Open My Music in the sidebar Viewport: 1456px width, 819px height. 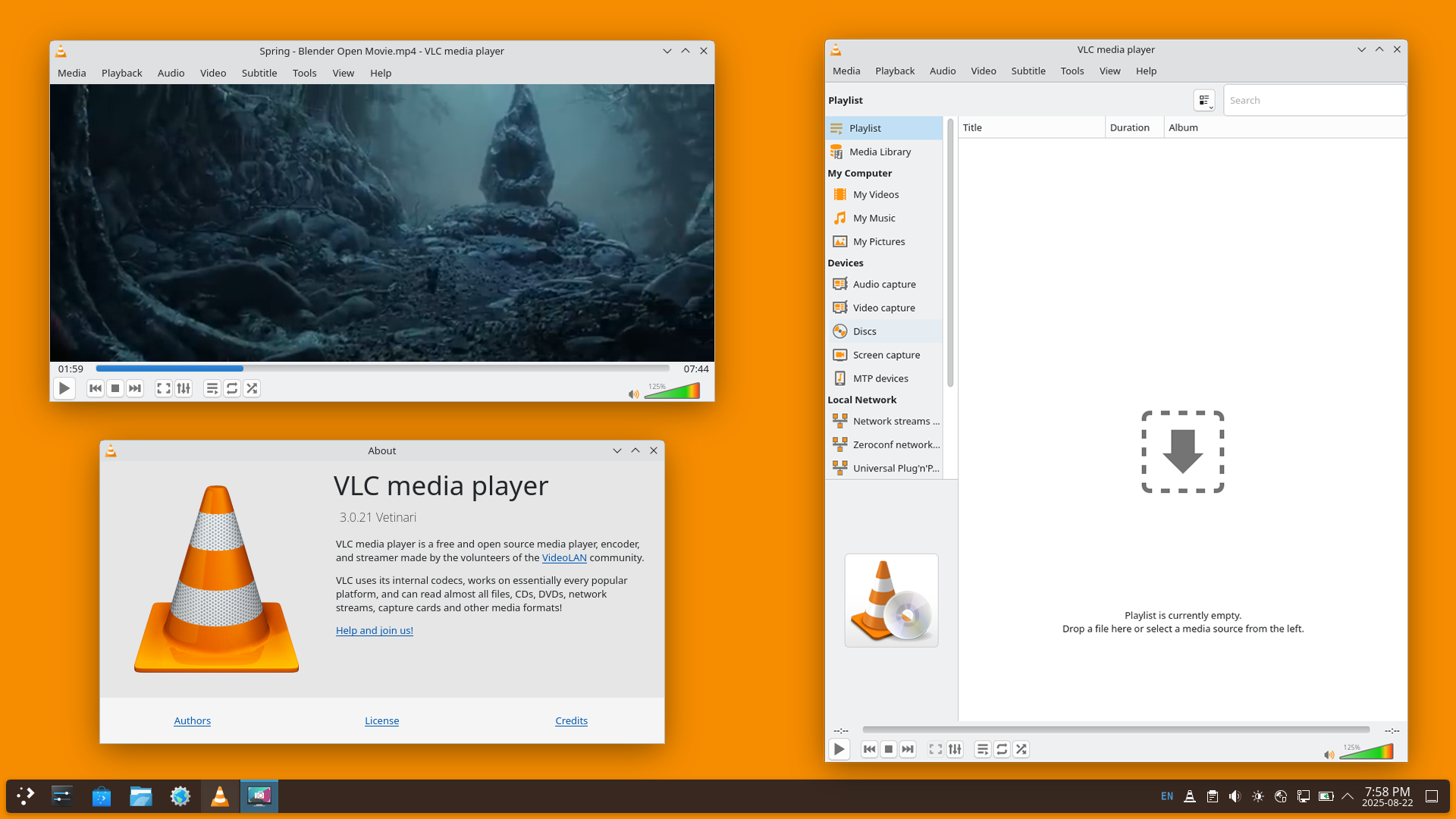tap(873, 218)
